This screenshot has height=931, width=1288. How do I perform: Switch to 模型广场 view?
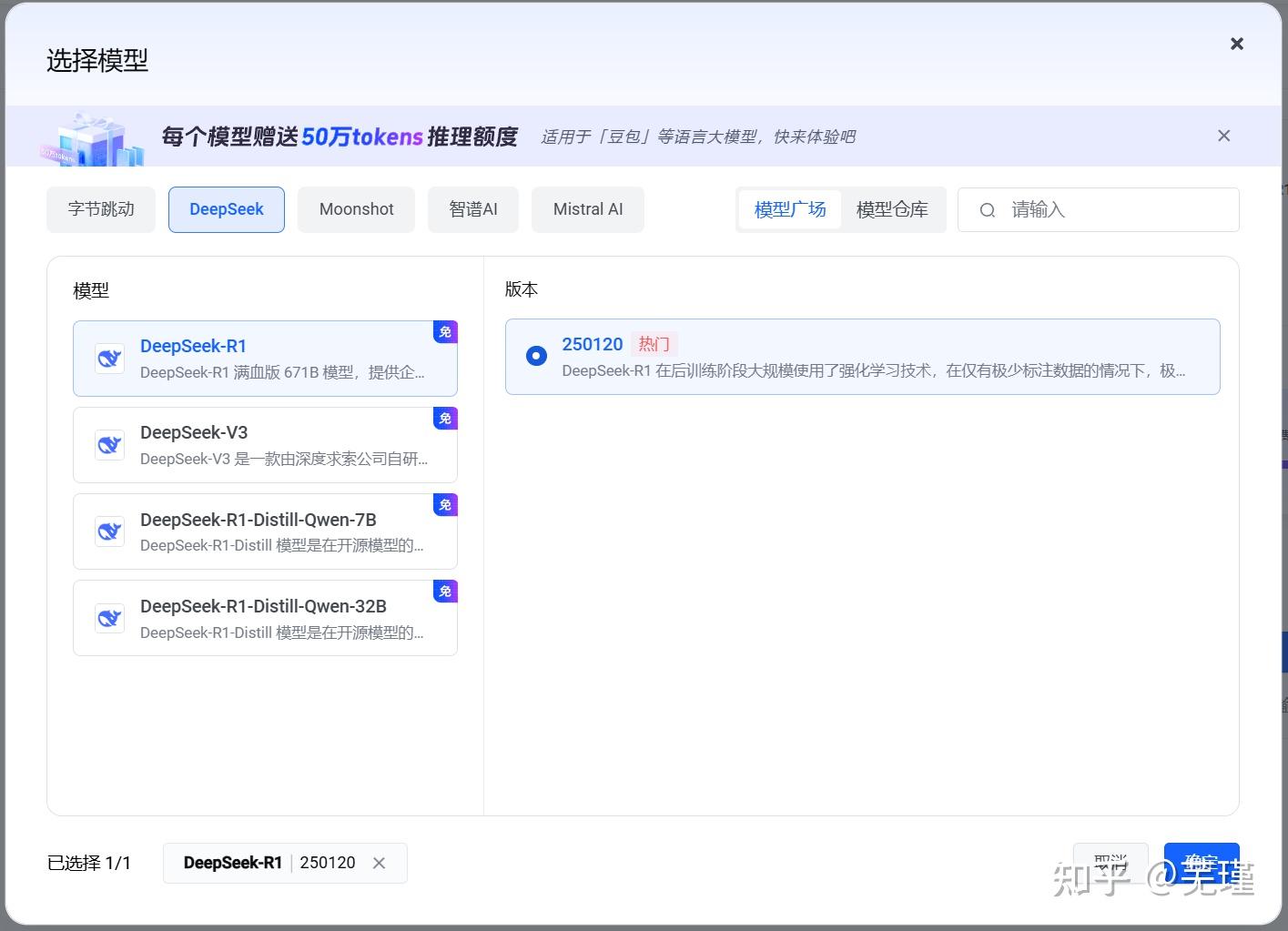[788, 209]
